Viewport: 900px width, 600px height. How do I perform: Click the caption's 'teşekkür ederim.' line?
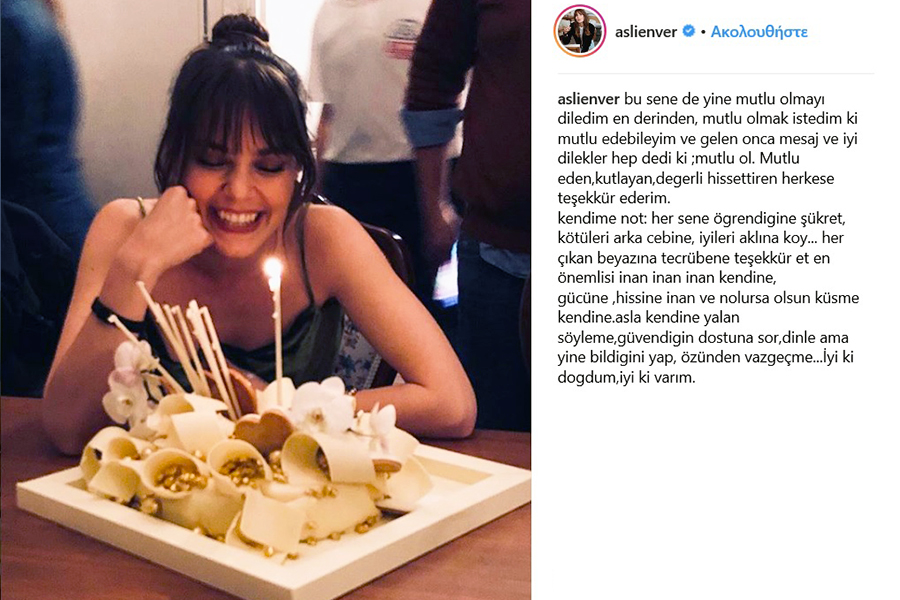[x=614, y=198]
